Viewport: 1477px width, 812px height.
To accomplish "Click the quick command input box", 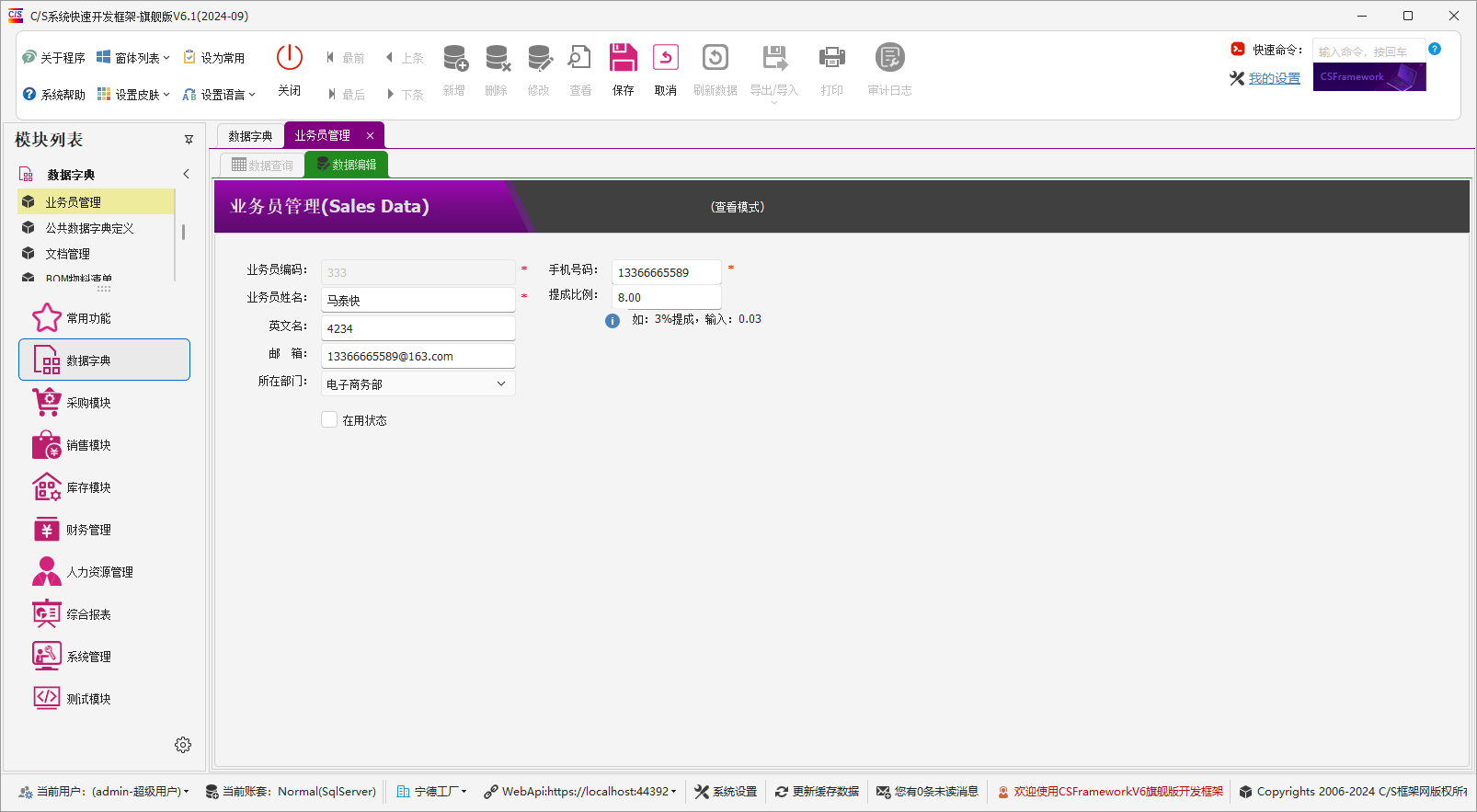I will pos(1368,51).
